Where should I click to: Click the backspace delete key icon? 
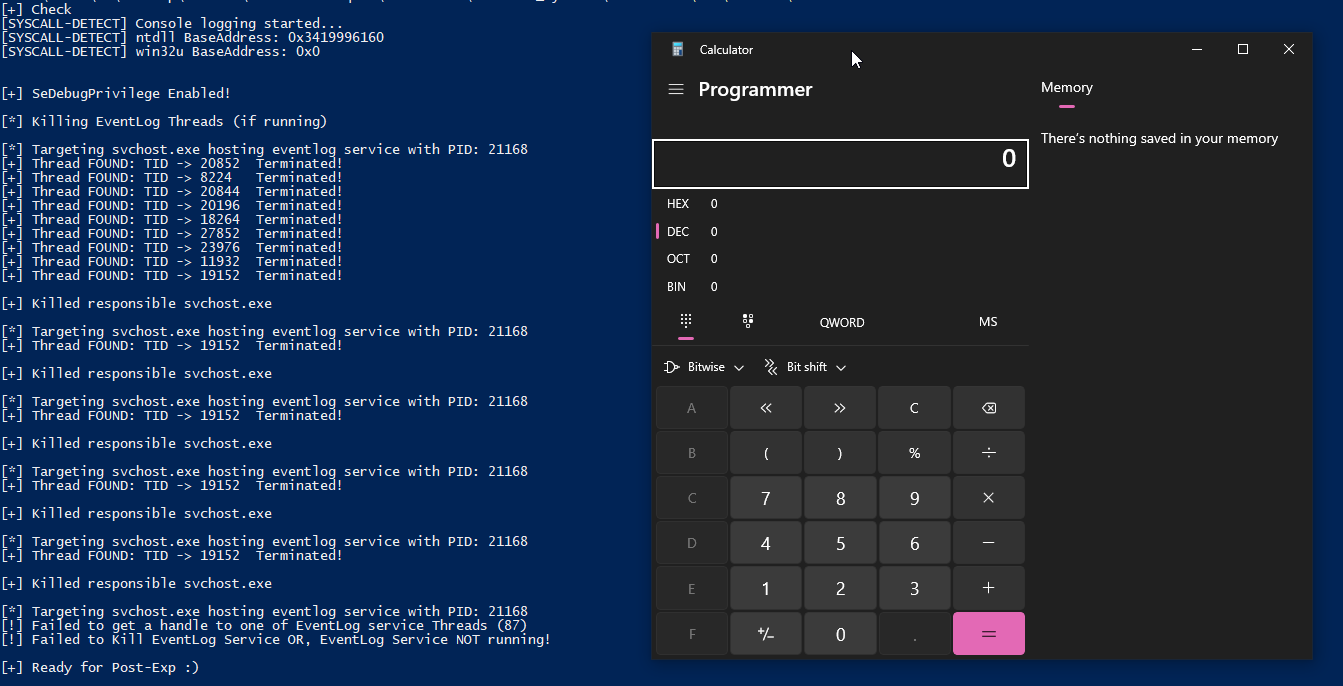tap(989, 408)
